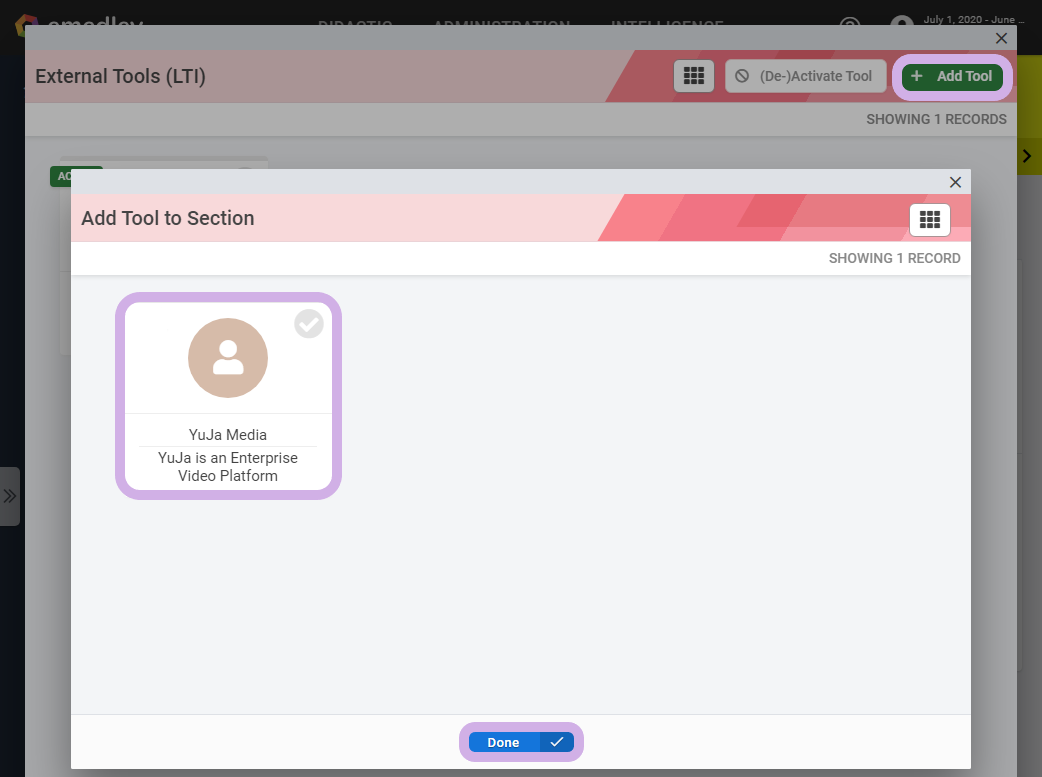Switch grid view in External Tools header
Screen dimensions: 1042x777
[x=693, y=76]
